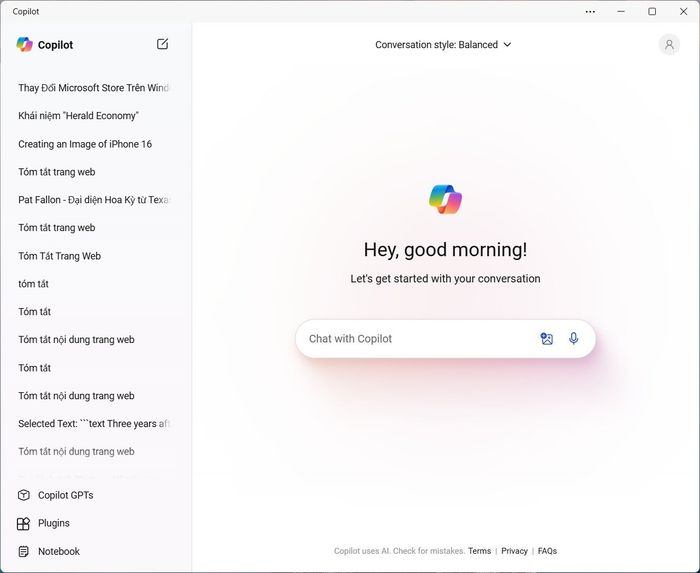The image size is (700, 573).
Task: Open the Privacy link
Action: point(514,551)
